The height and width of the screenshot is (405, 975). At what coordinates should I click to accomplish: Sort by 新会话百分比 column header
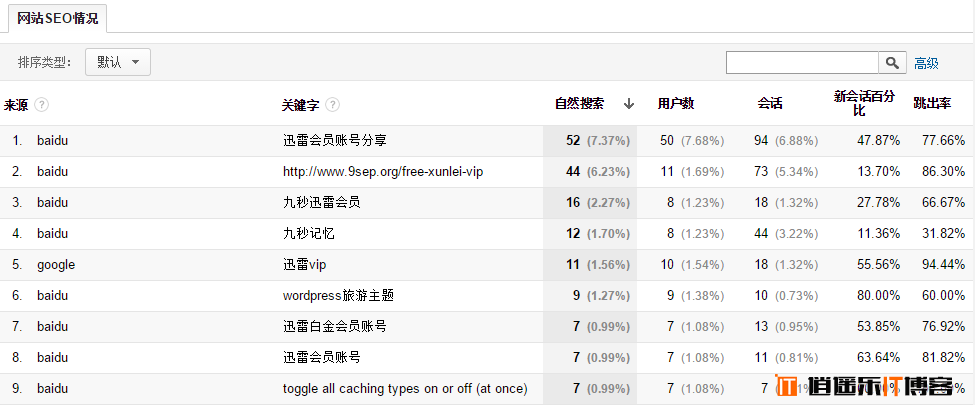(863, 103)
